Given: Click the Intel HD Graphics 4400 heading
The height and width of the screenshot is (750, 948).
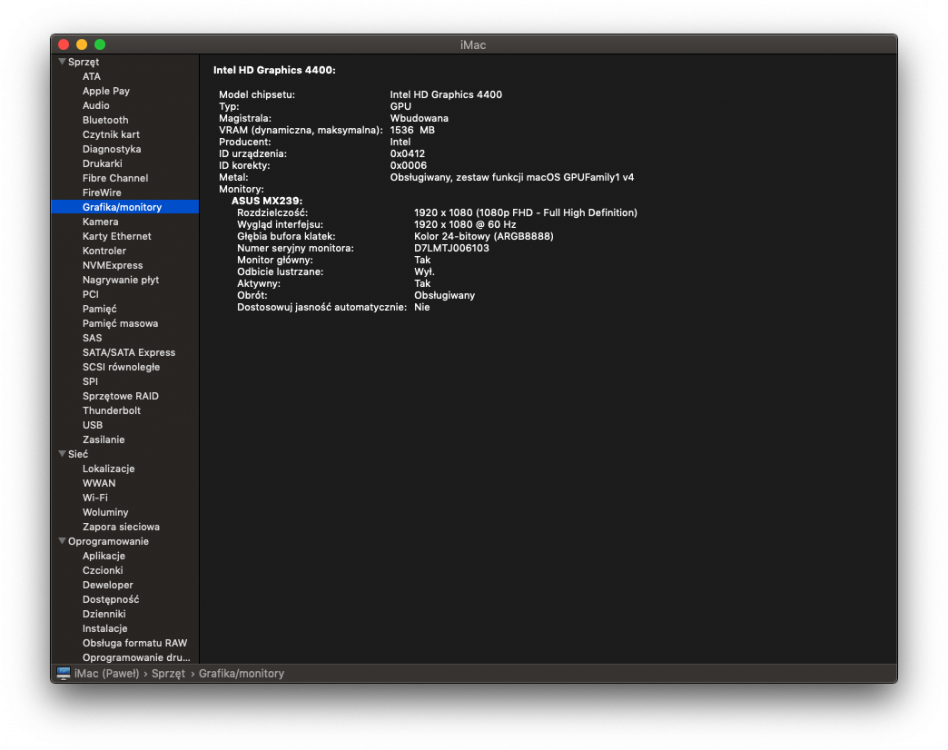Looking at the screenshot, I should click(274, 70).
